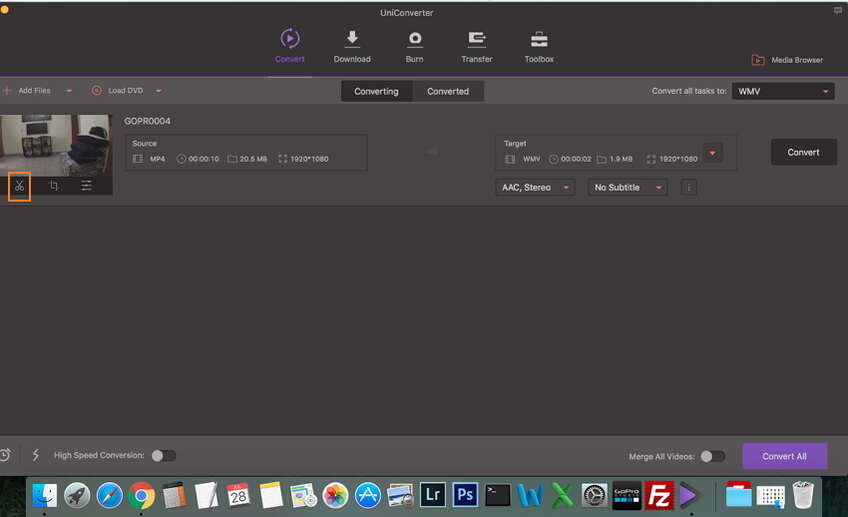
Task: Click the Convert All button
Action: pos(784,456)
